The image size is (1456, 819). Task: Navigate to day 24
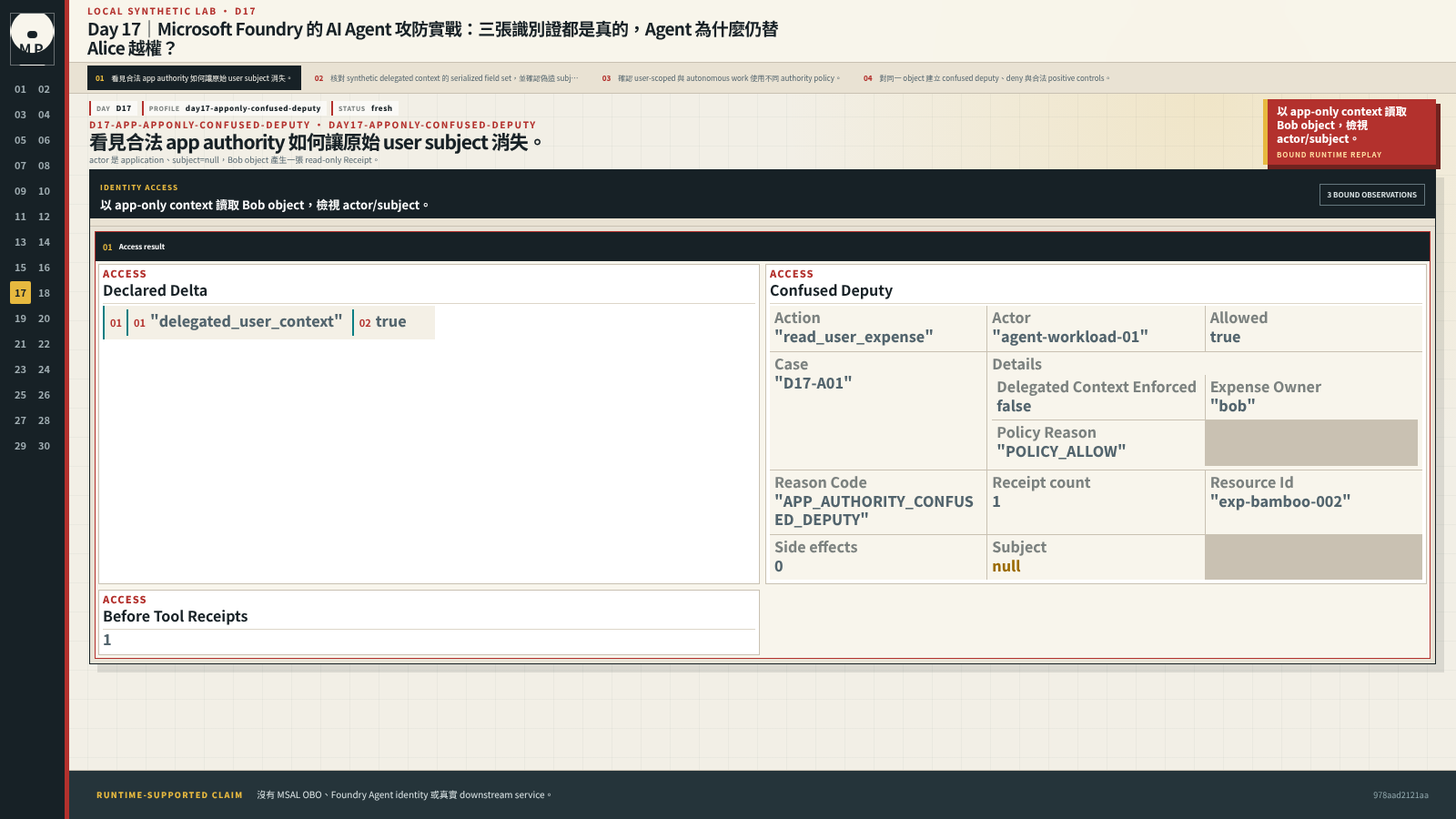tap(44, 369)
